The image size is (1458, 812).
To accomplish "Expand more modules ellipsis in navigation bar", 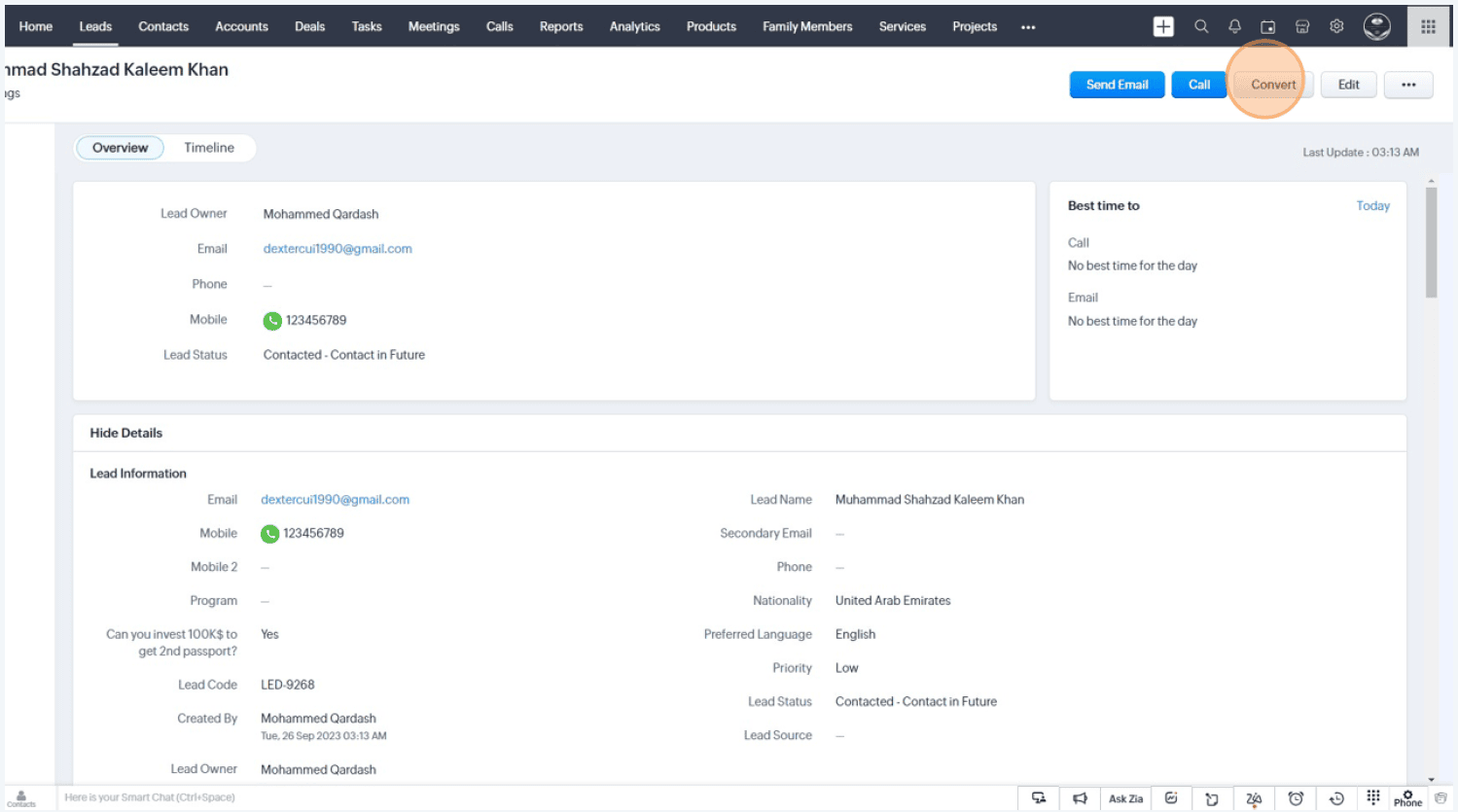I will tap(1028, 27).
